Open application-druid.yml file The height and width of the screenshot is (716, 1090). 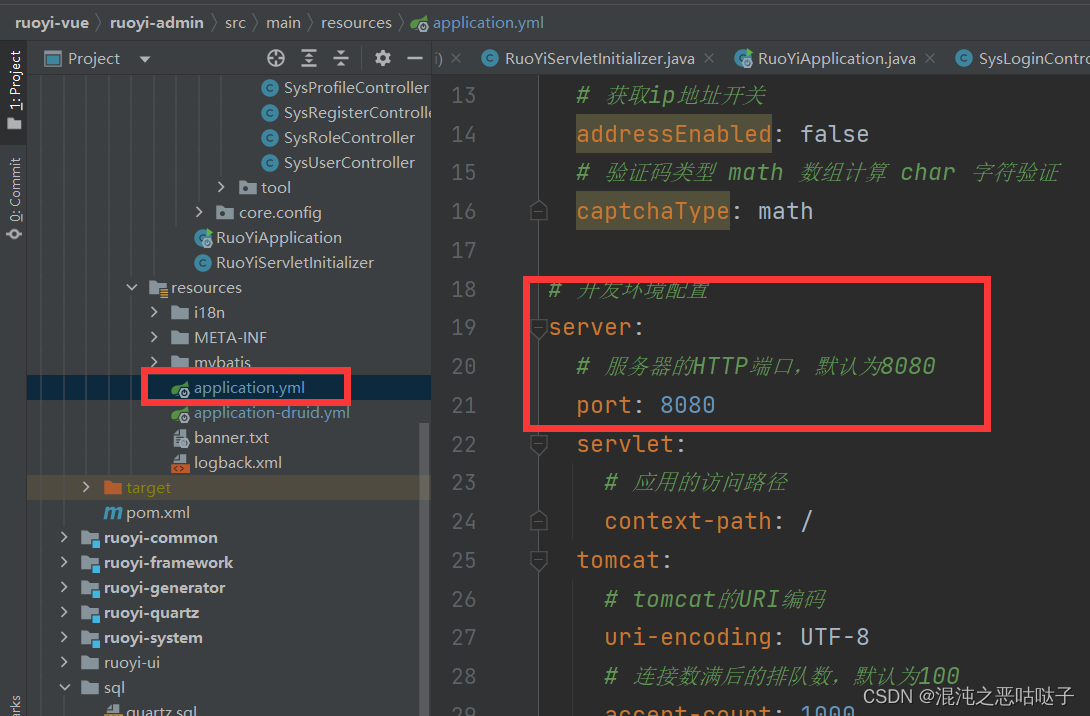coord(271,412)
